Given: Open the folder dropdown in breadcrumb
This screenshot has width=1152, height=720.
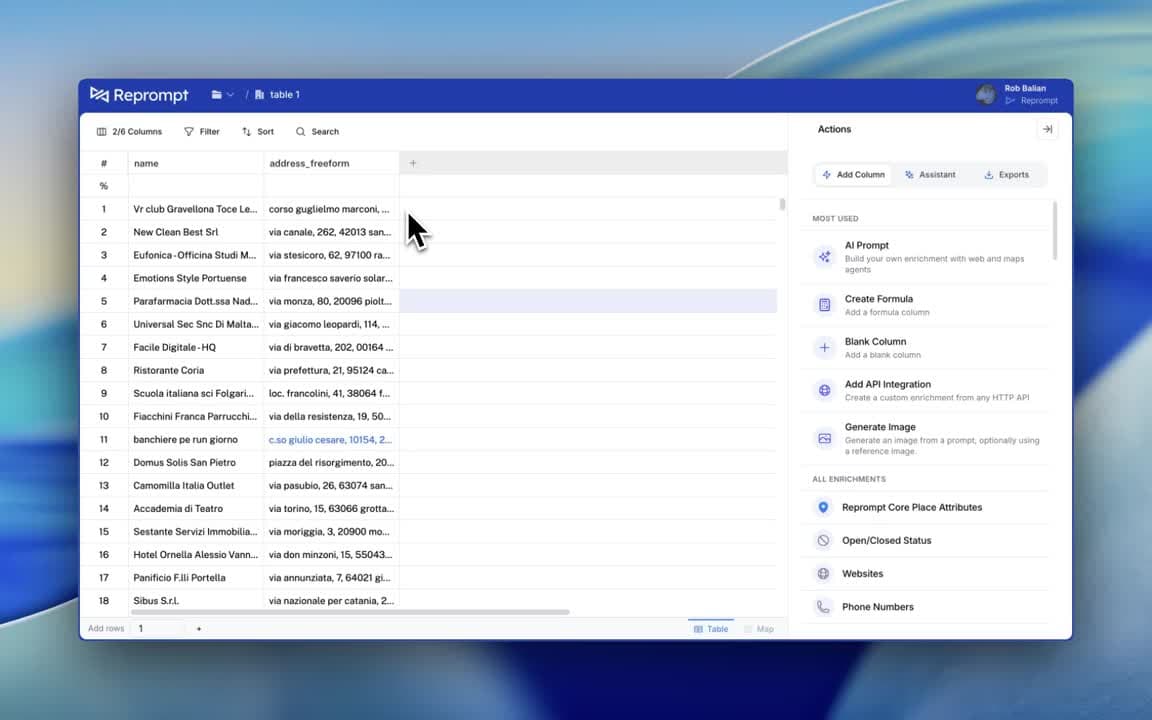Looking at the screenshot, I should pyautogui.click(x=222, y=95).
